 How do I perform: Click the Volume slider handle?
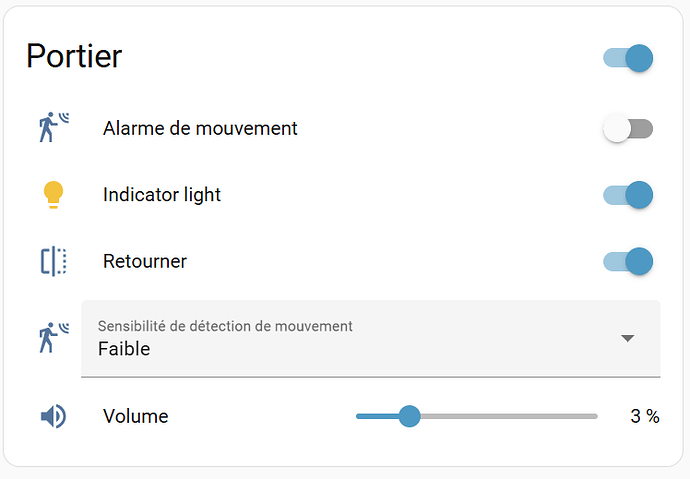point(409,416)
